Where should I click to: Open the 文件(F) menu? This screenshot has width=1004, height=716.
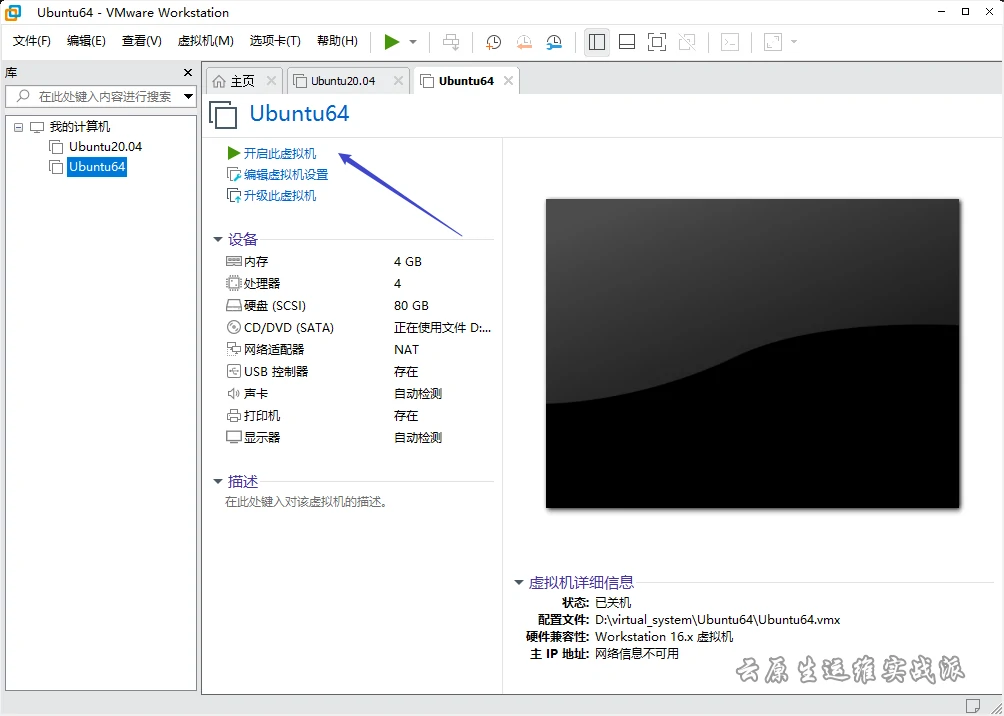pyautogui.click(x=31, y=41)
